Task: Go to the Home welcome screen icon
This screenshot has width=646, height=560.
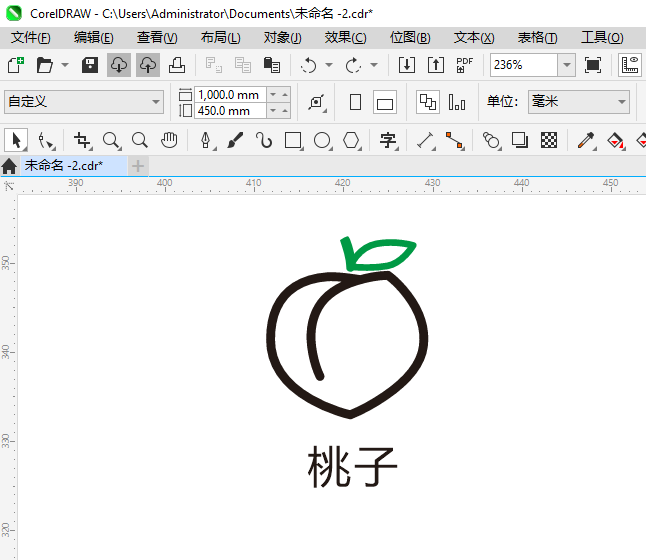Action: click(9, 166)
